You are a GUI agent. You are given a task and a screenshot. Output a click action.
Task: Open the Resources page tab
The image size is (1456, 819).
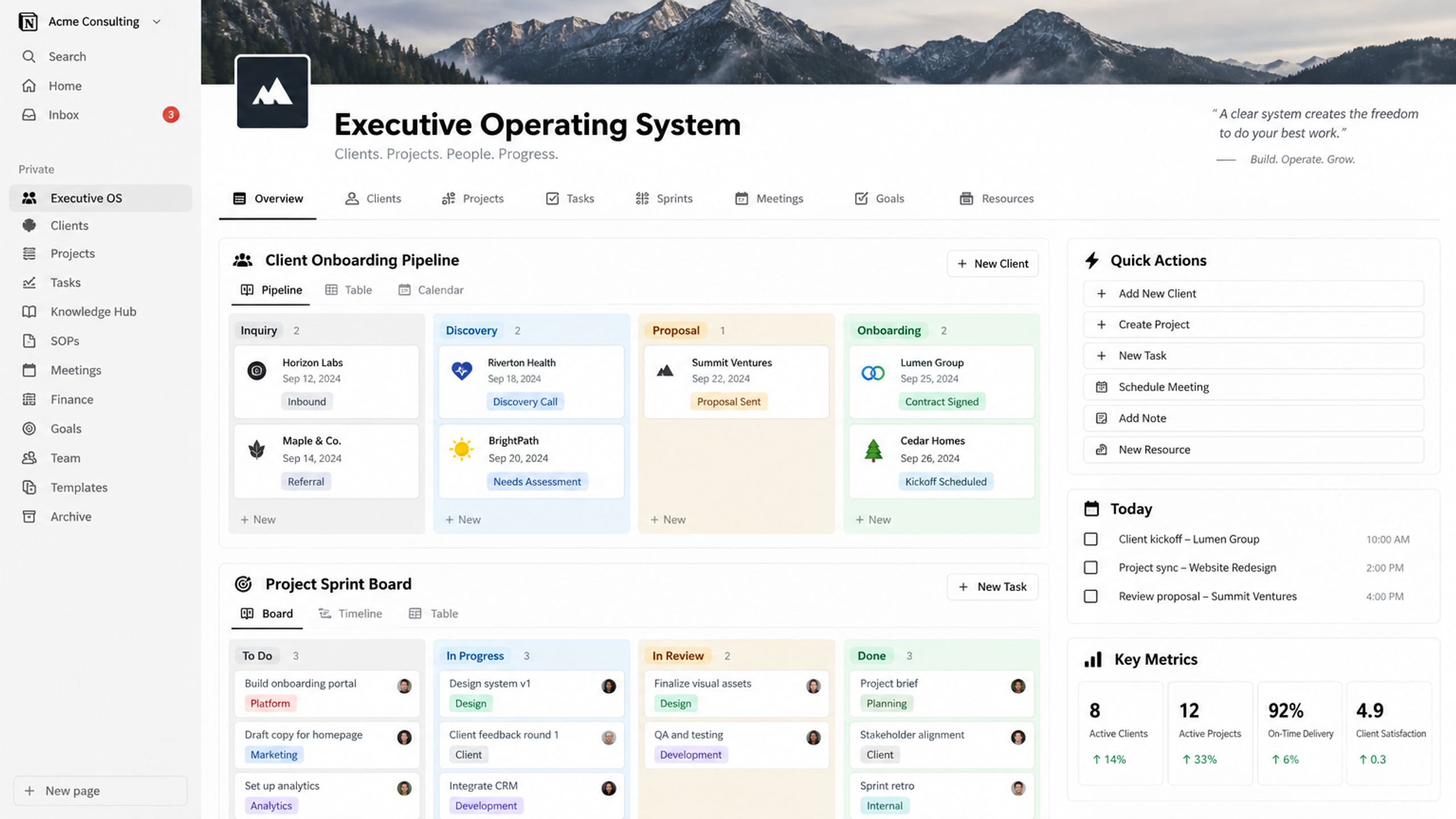[x=996, y=198]
